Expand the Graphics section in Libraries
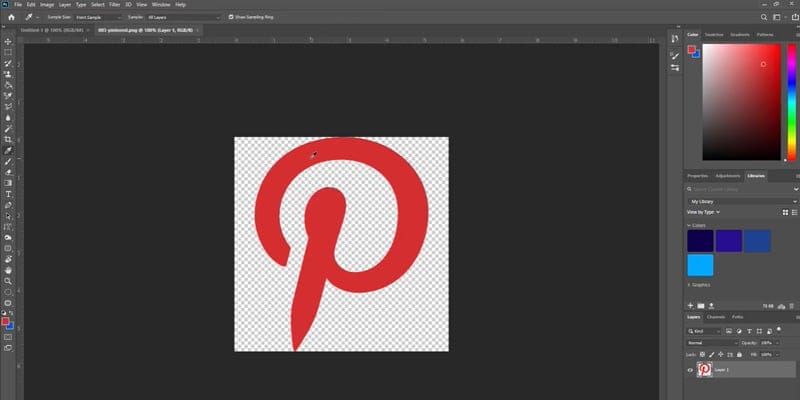The height and width of the screenshot is (400, 800). click(x=689, y=285)
